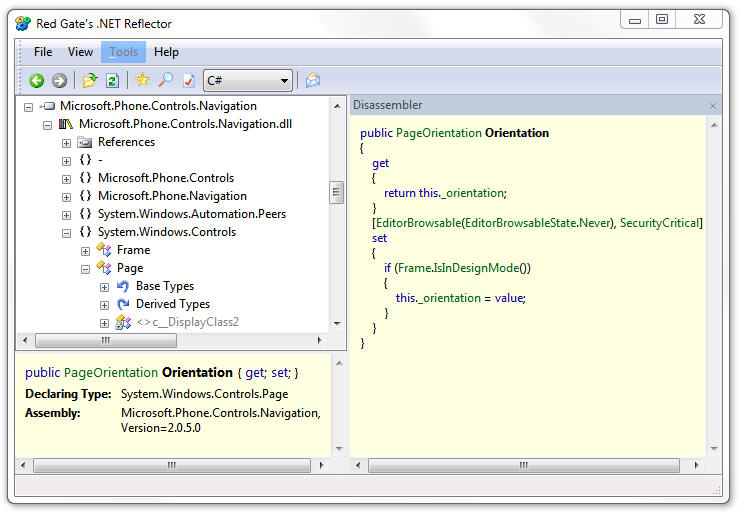740x513 pixels.
Task: Open the Help menu
Action: (x=166, y=52)
